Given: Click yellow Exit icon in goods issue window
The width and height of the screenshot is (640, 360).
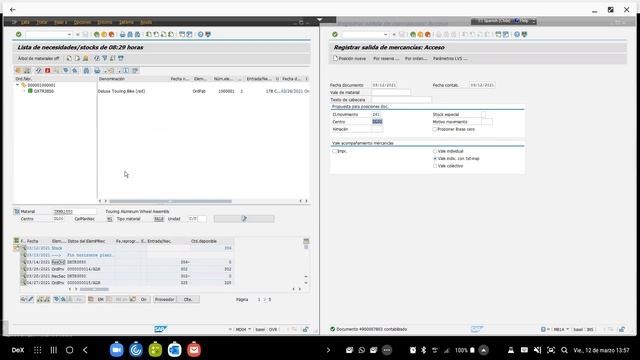Looking at the screenshot, I should point(420,34).
